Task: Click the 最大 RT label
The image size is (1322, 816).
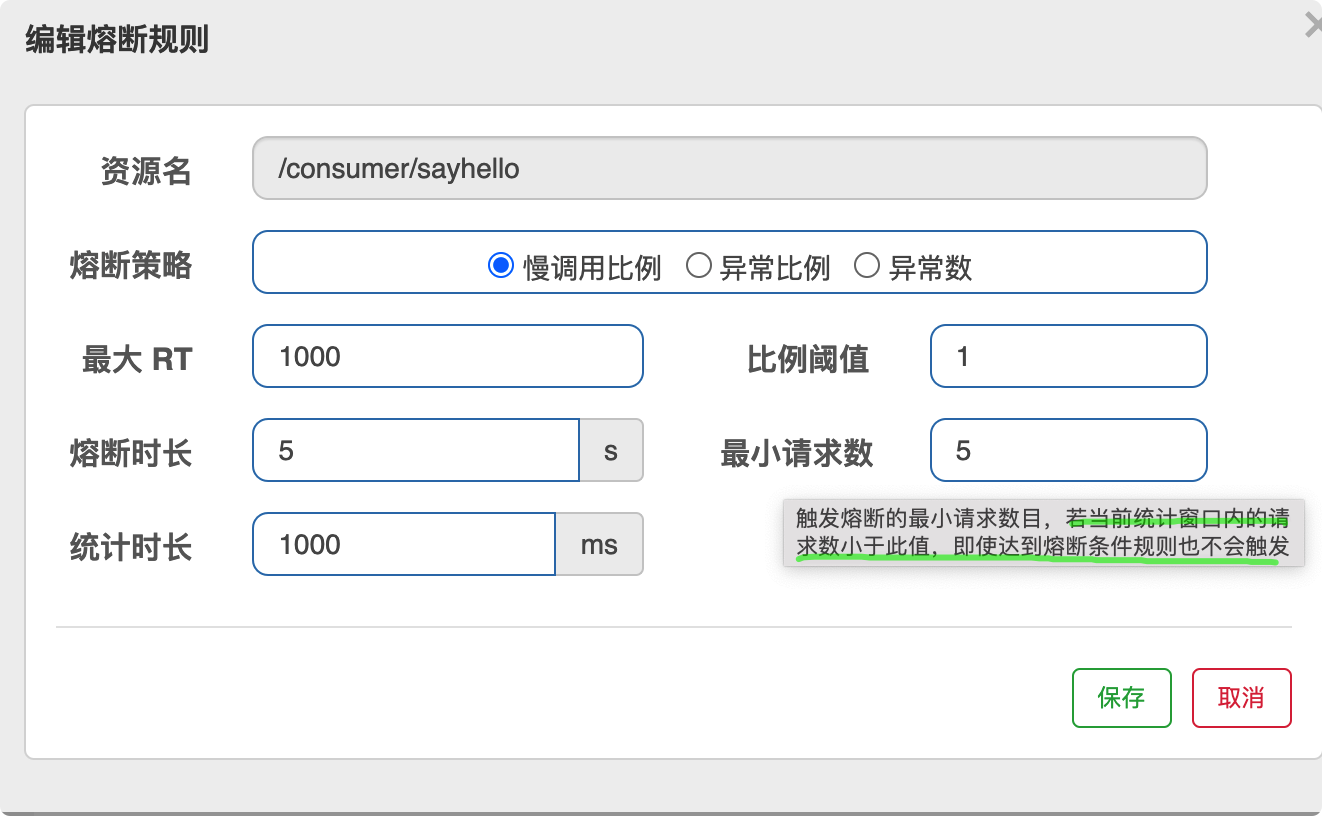Action: 137,360
